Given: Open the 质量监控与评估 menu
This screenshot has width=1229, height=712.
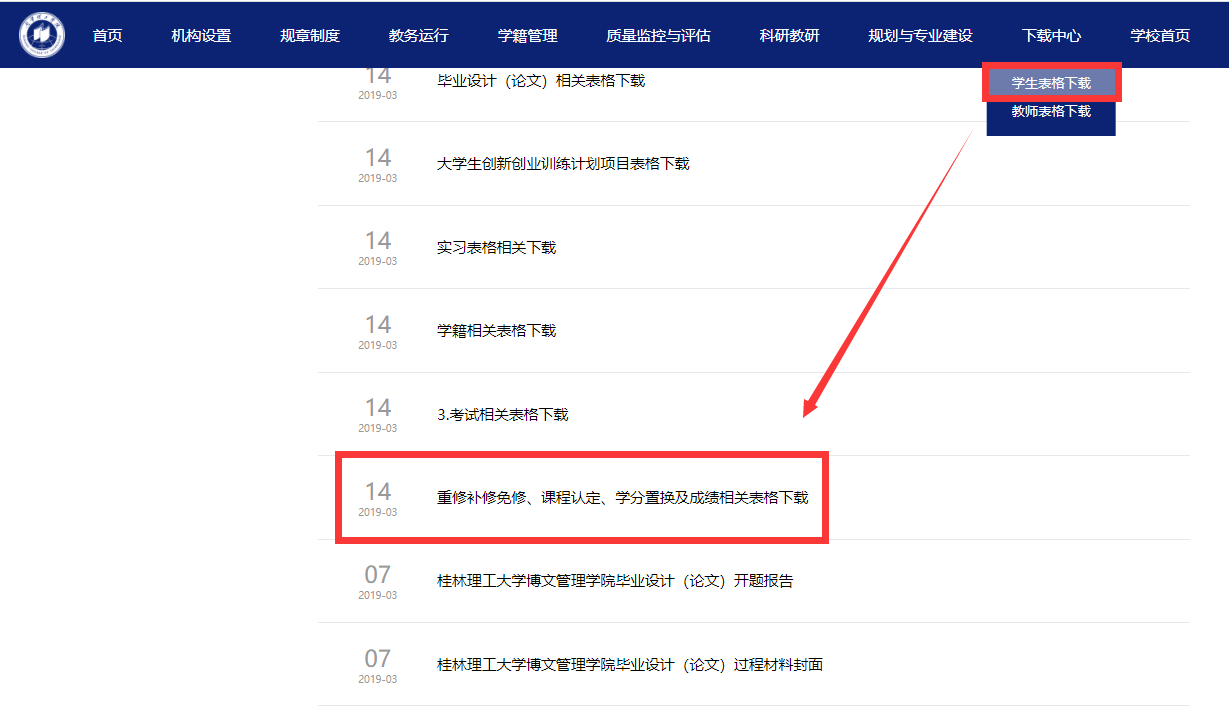Looking at the screenshot, I should point(658,36).
